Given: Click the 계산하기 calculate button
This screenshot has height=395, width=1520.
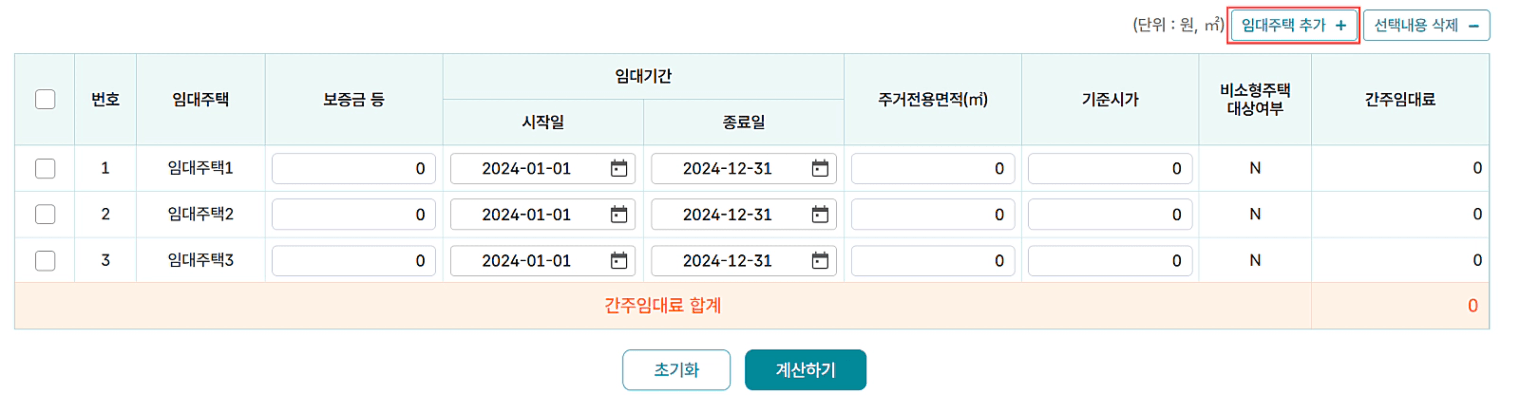Looking at the screenshot, I should point(805,370).
